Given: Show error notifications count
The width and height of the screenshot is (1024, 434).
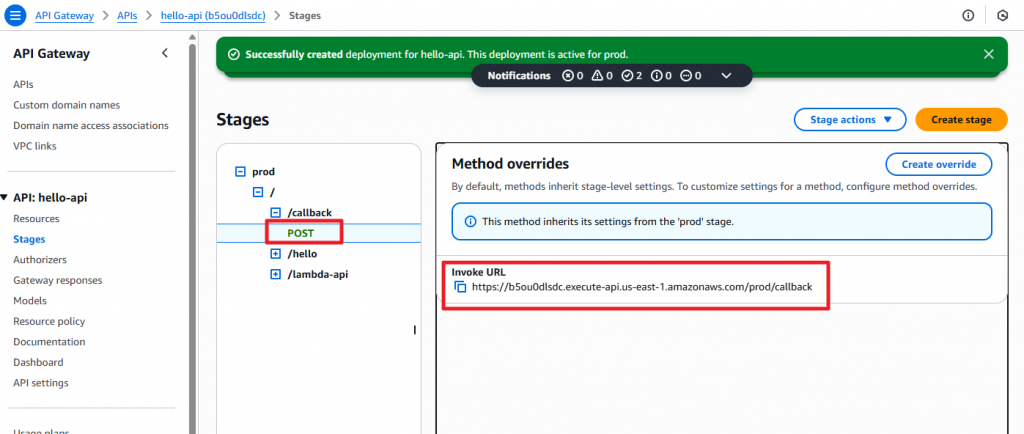Looking at the screenshot, I should pos(573,76).
